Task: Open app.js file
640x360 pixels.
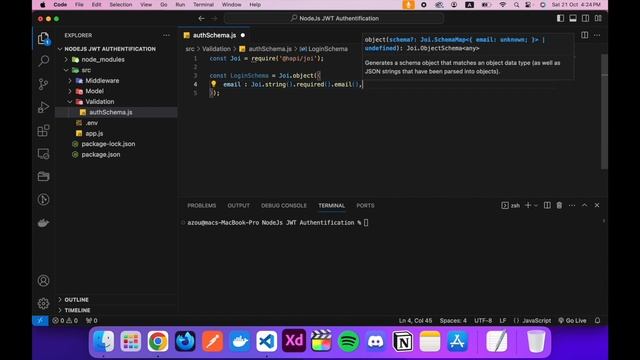Action: (94, 133)
